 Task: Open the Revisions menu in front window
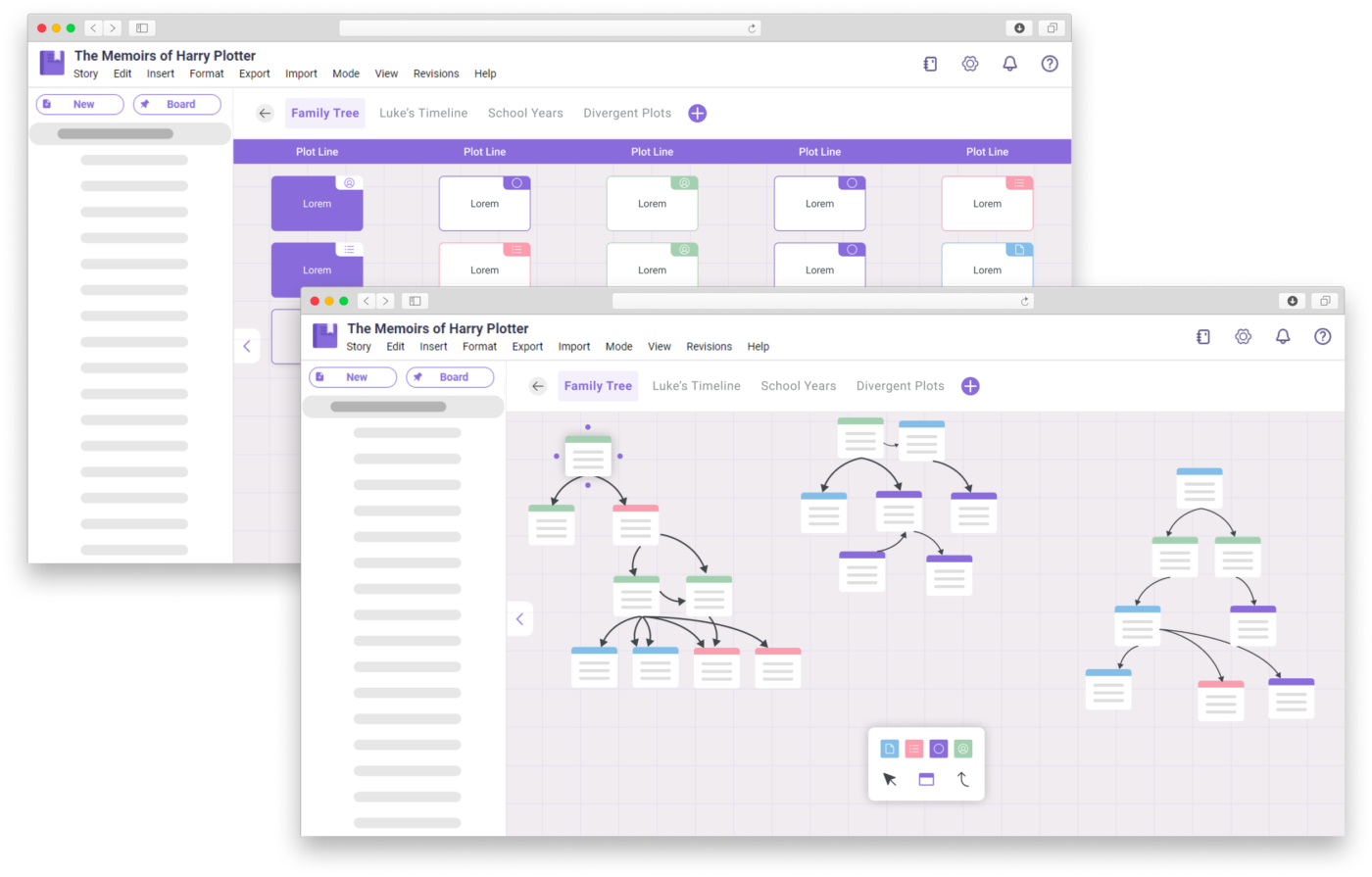tap(709, 347)
